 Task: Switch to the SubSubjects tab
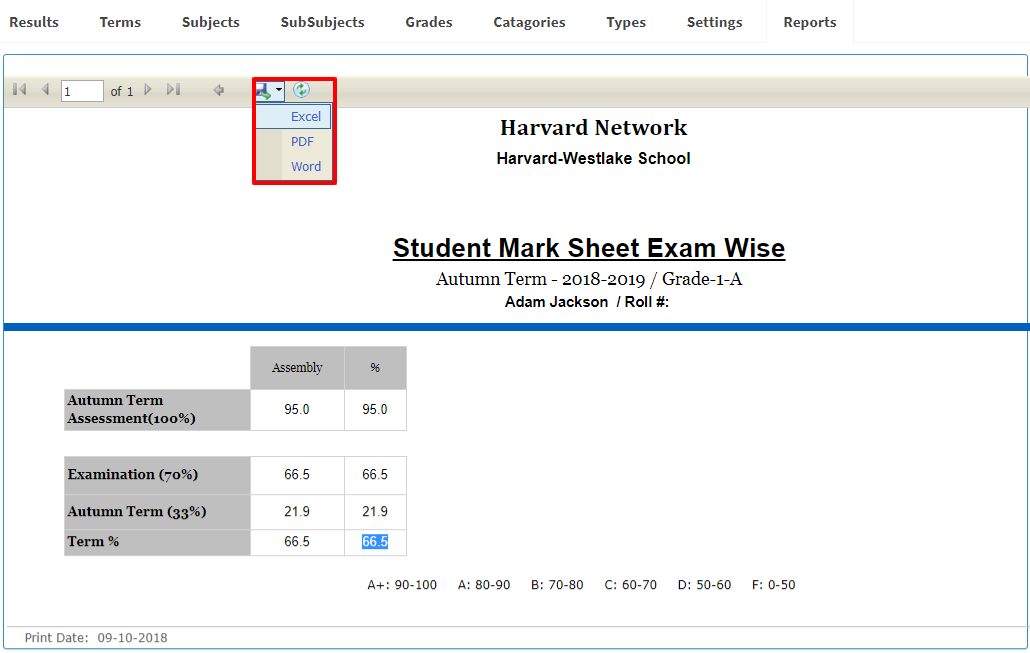(323, 22)
